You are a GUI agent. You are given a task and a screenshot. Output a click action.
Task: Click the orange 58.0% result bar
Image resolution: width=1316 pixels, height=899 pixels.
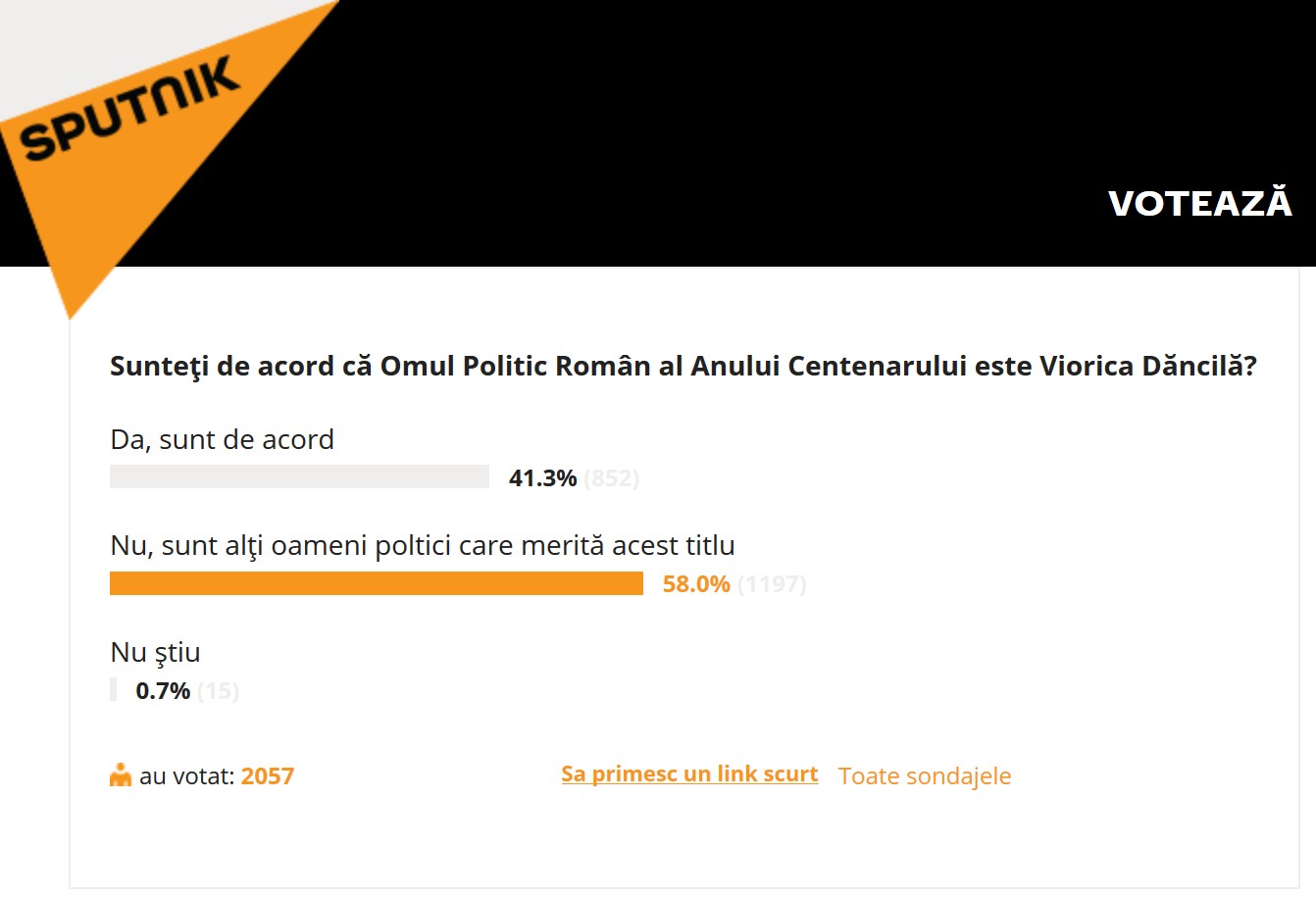click(x=376, y=584)
